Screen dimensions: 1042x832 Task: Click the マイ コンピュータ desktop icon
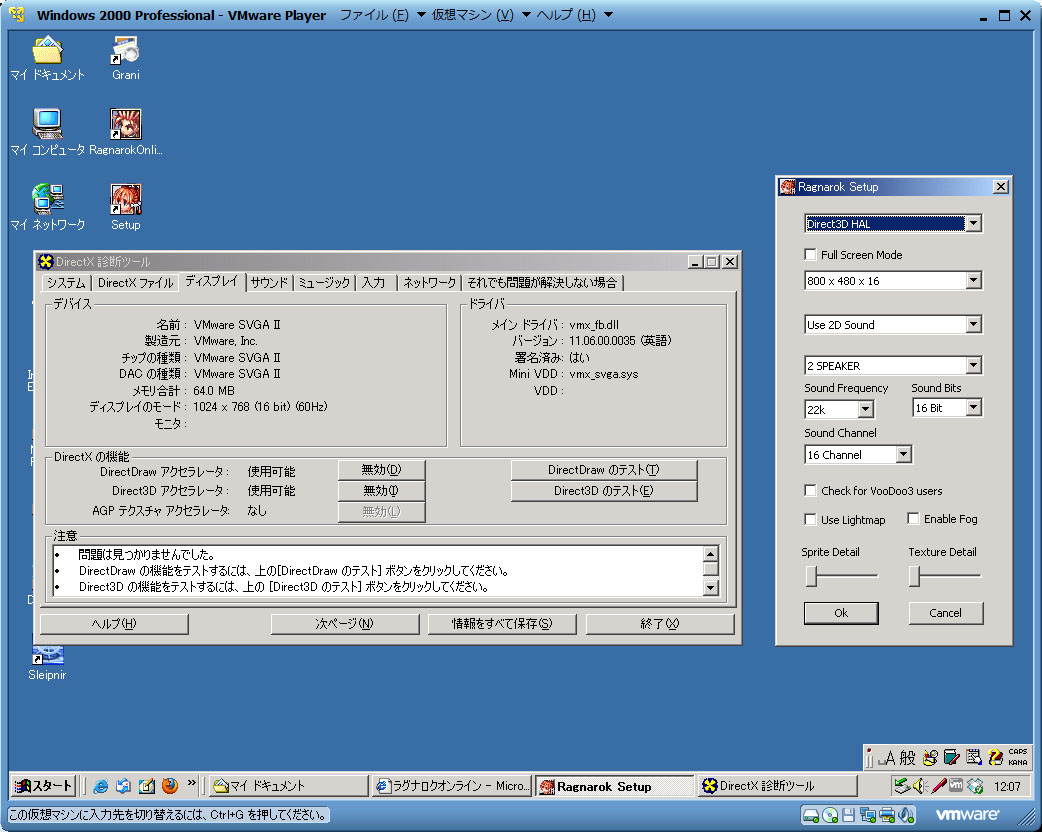[47, 125]
